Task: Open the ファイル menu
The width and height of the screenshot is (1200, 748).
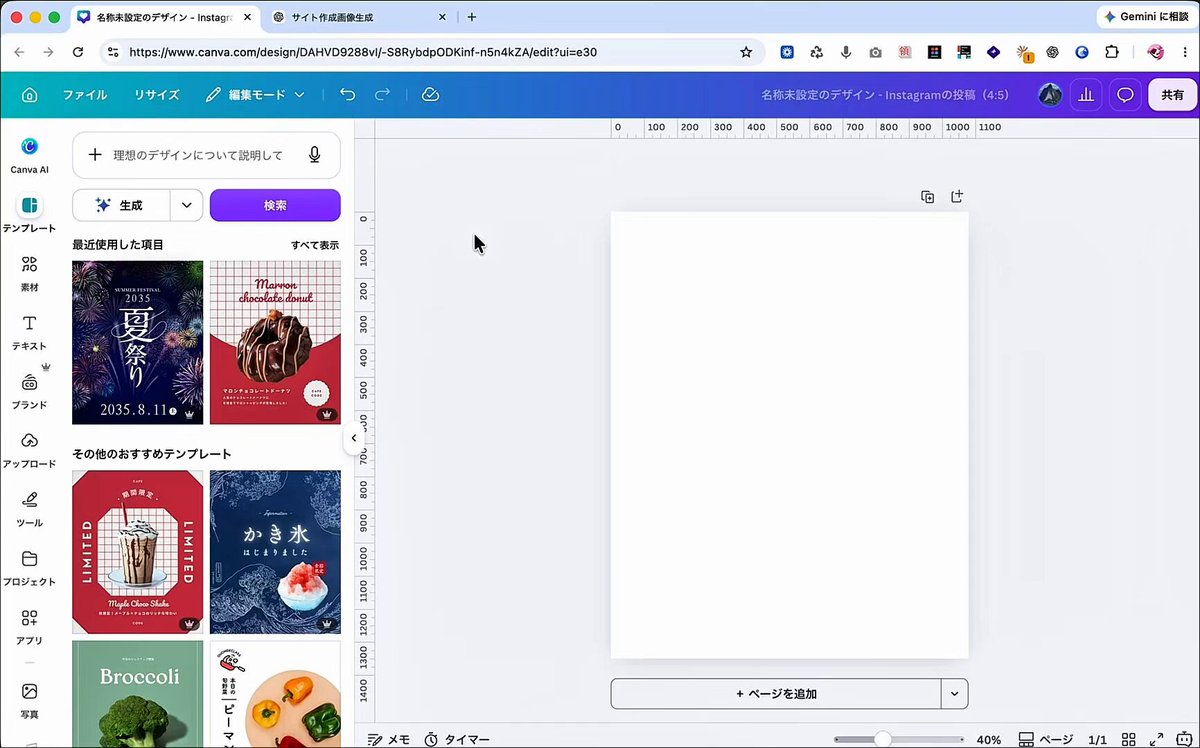Action: tap(85, 95)
